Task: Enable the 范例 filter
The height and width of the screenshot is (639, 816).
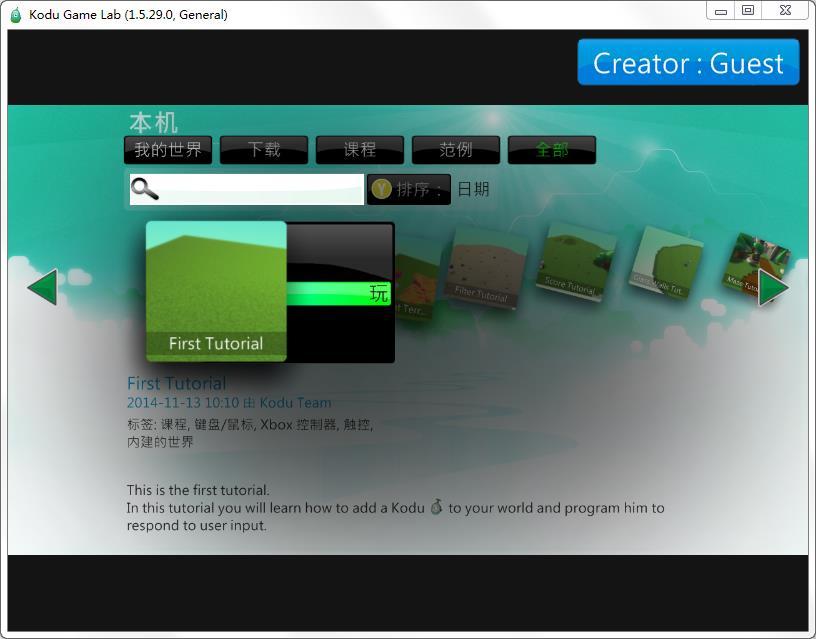Action: point(455,149)
